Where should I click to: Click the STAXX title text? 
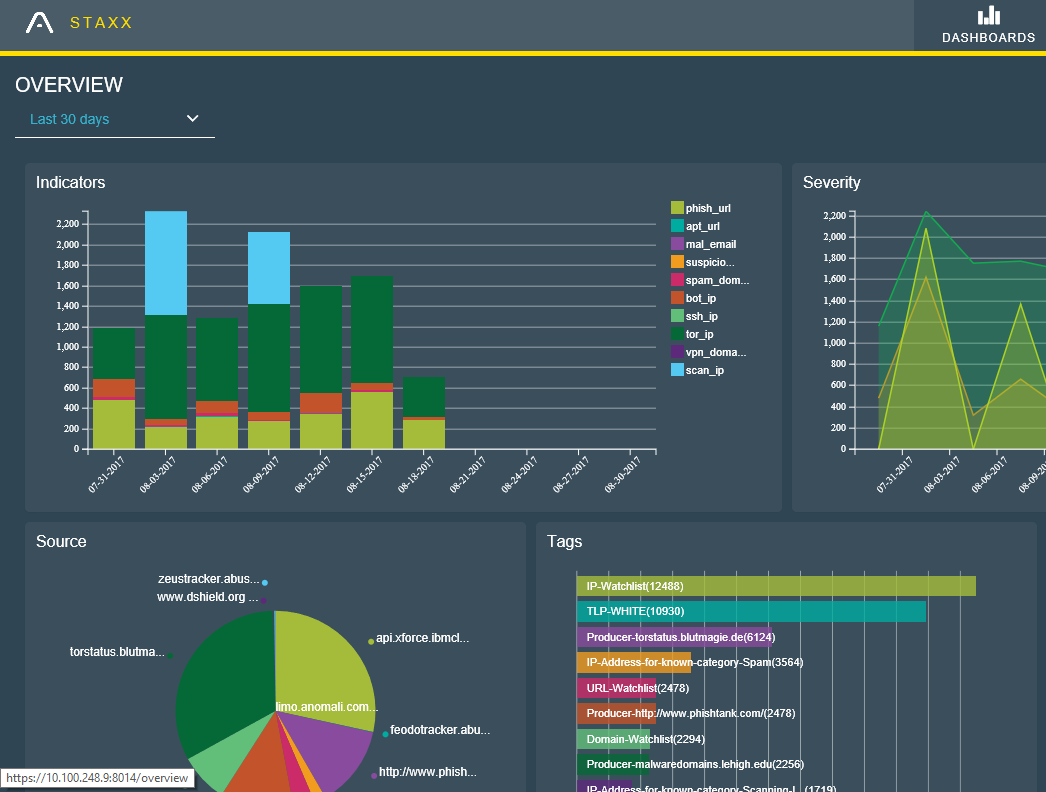[101, 23]
